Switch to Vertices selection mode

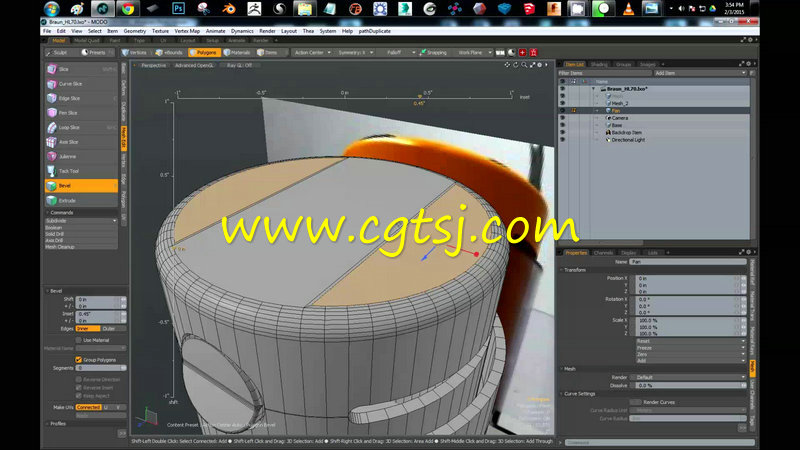click(x=135, y=53)
